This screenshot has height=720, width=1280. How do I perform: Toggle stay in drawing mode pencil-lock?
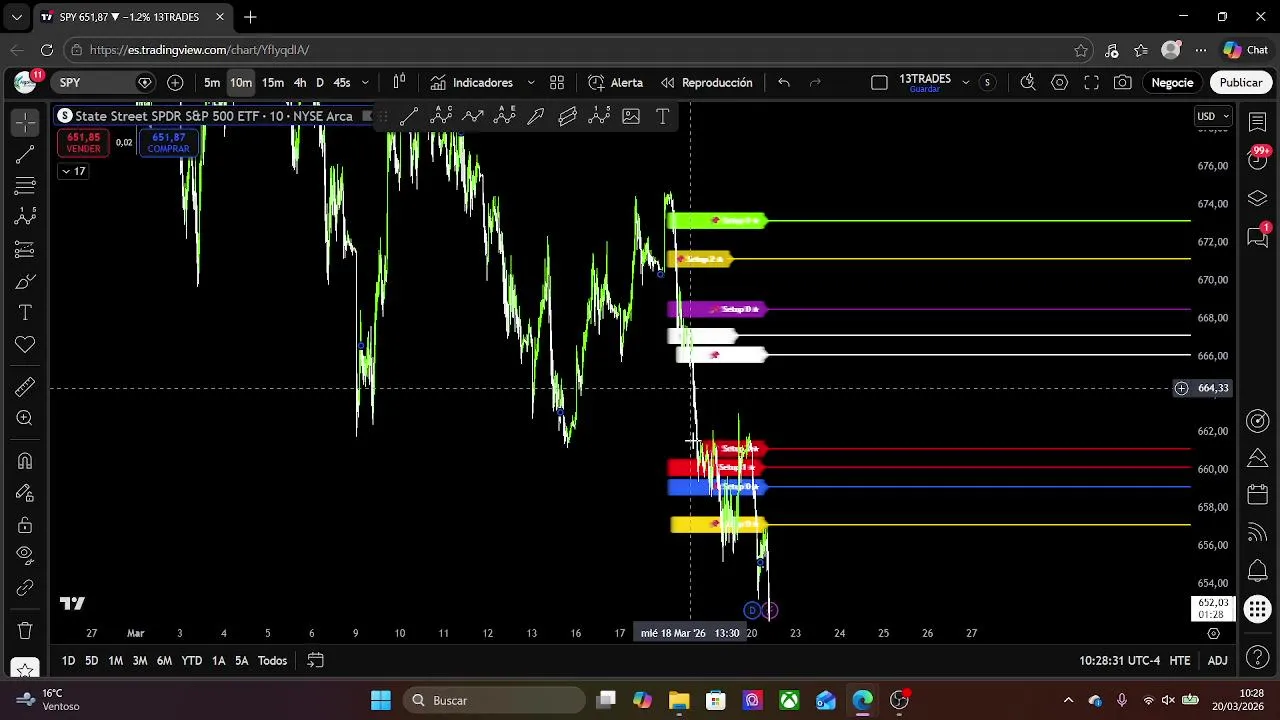tap(25, 493)
